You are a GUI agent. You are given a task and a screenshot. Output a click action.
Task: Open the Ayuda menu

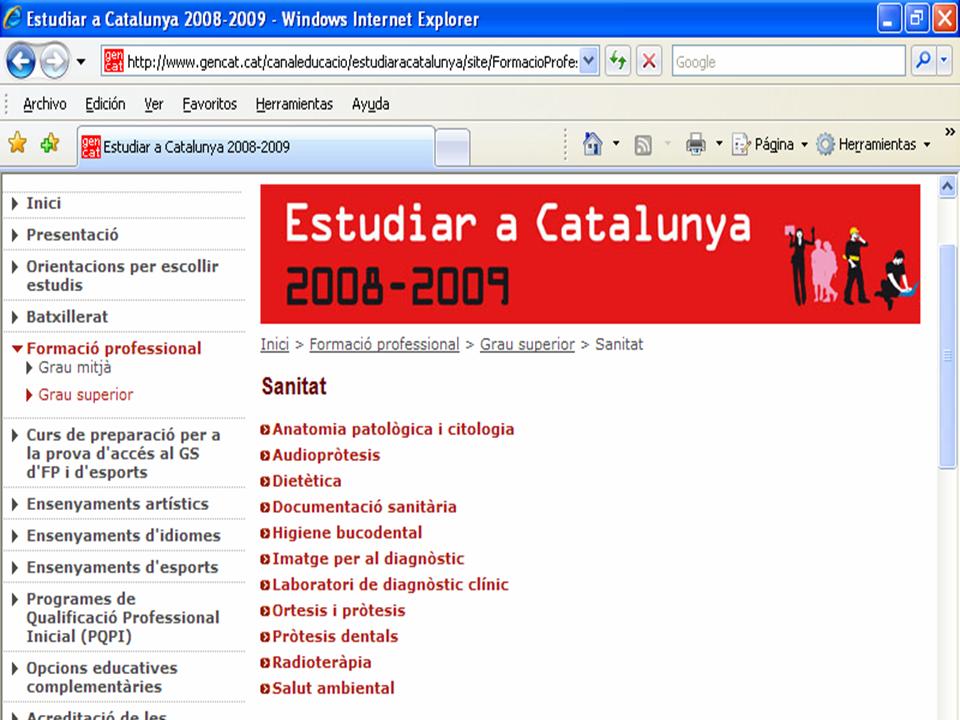click(370, 104)
